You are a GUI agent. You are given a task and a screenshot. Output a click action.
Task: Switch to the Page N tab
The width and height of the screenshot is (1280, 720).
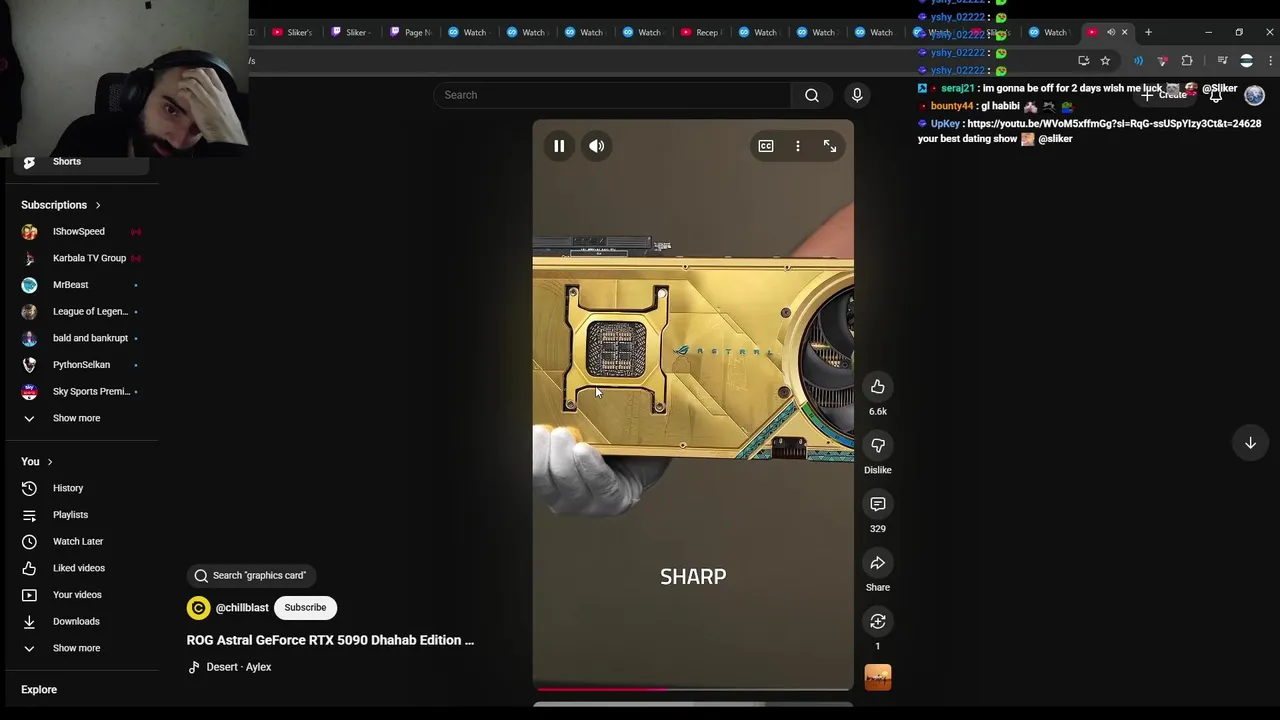410,32
